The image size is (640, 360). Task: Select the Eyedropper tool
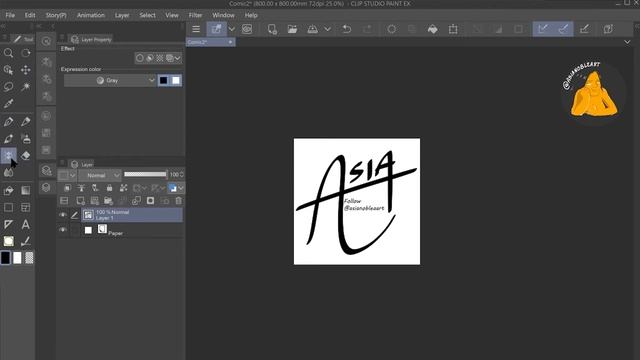(8, 103)
